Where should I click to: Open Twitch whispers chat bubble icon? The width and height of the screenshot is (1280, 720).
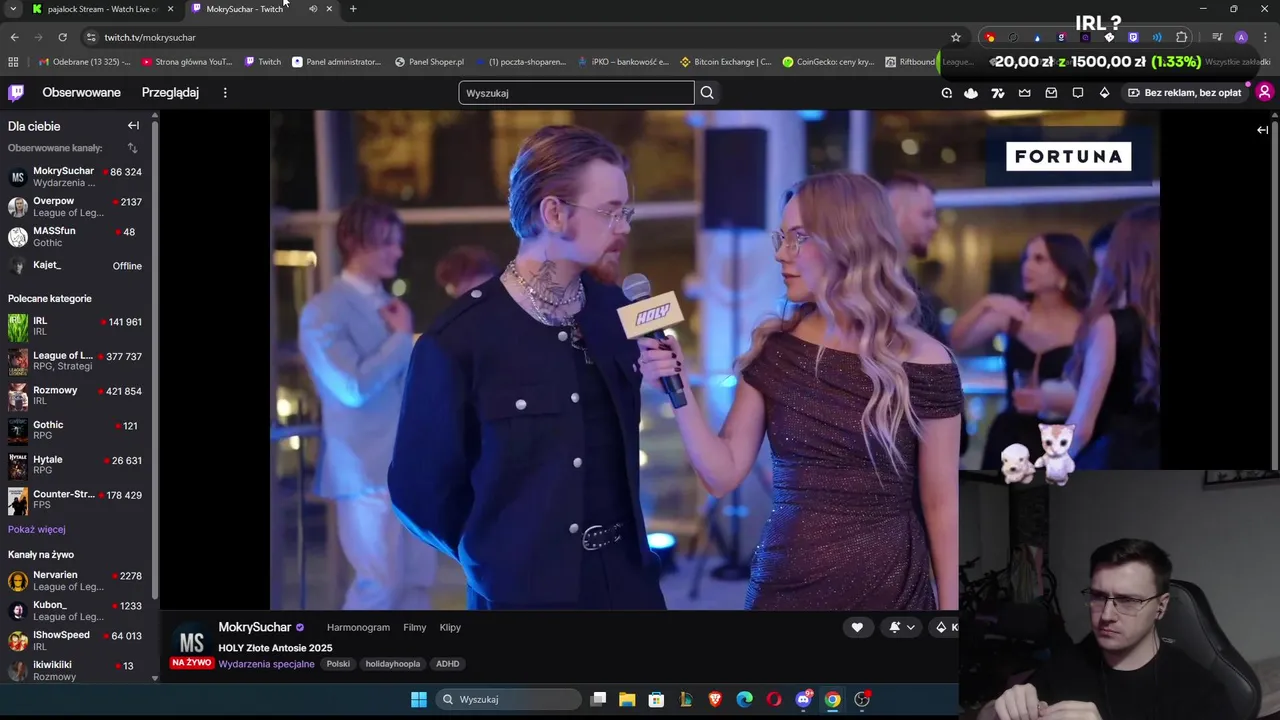click(1078, 93)
